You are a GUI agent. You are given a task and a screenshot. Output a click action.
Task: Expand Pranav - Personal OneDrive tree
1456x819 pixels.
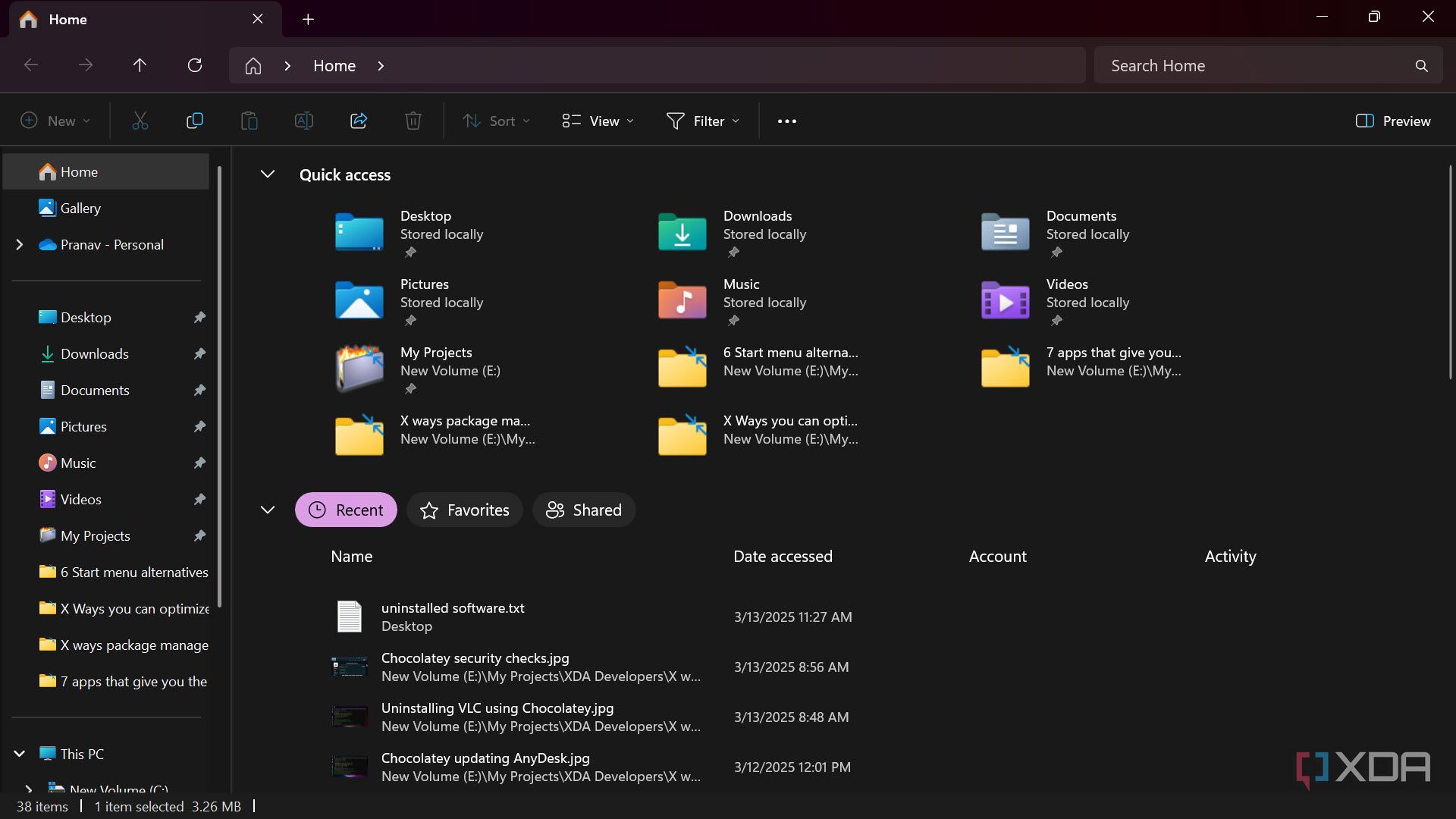(20, 244)
